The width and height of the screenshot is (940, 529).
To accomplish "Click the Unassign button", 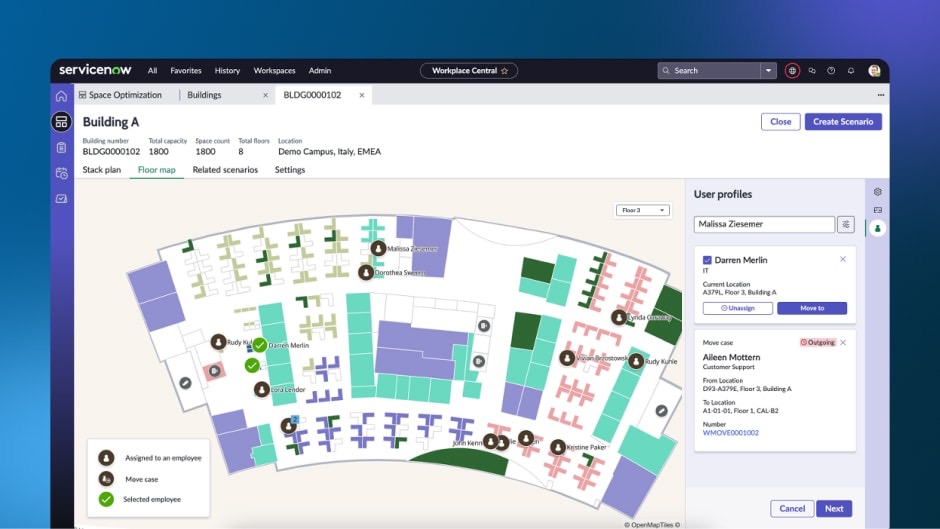I will point(737,308).
